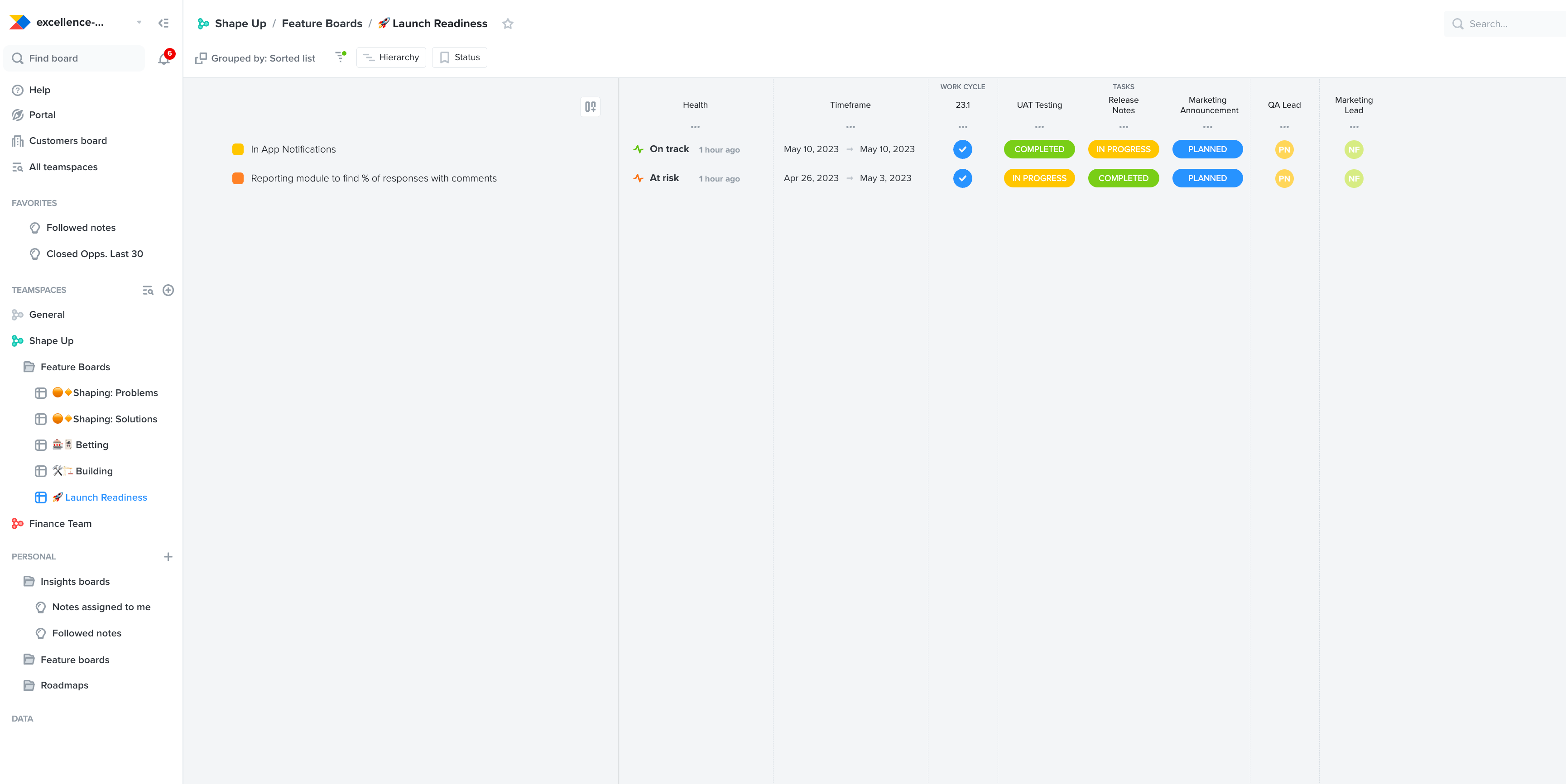The height and width of the screenshot is (784, 1566).
Task: Select the notifications bell icon
Action: pyautogui.click(x=163, y=58)
